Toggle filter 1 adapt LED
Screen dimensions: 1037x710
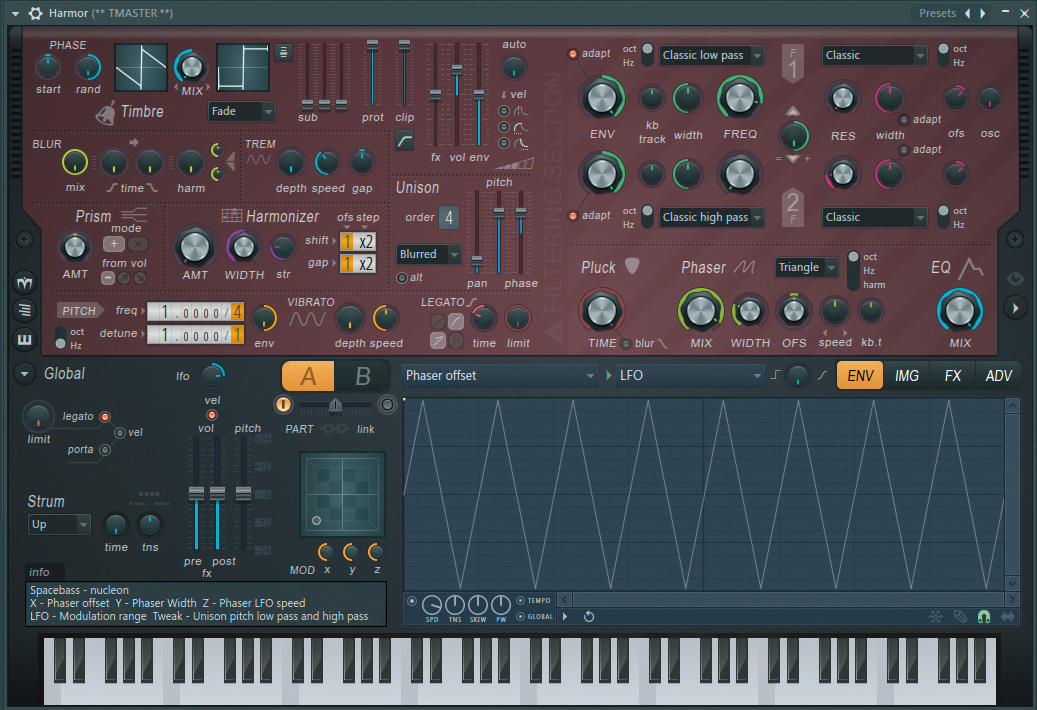click(573, 54)
